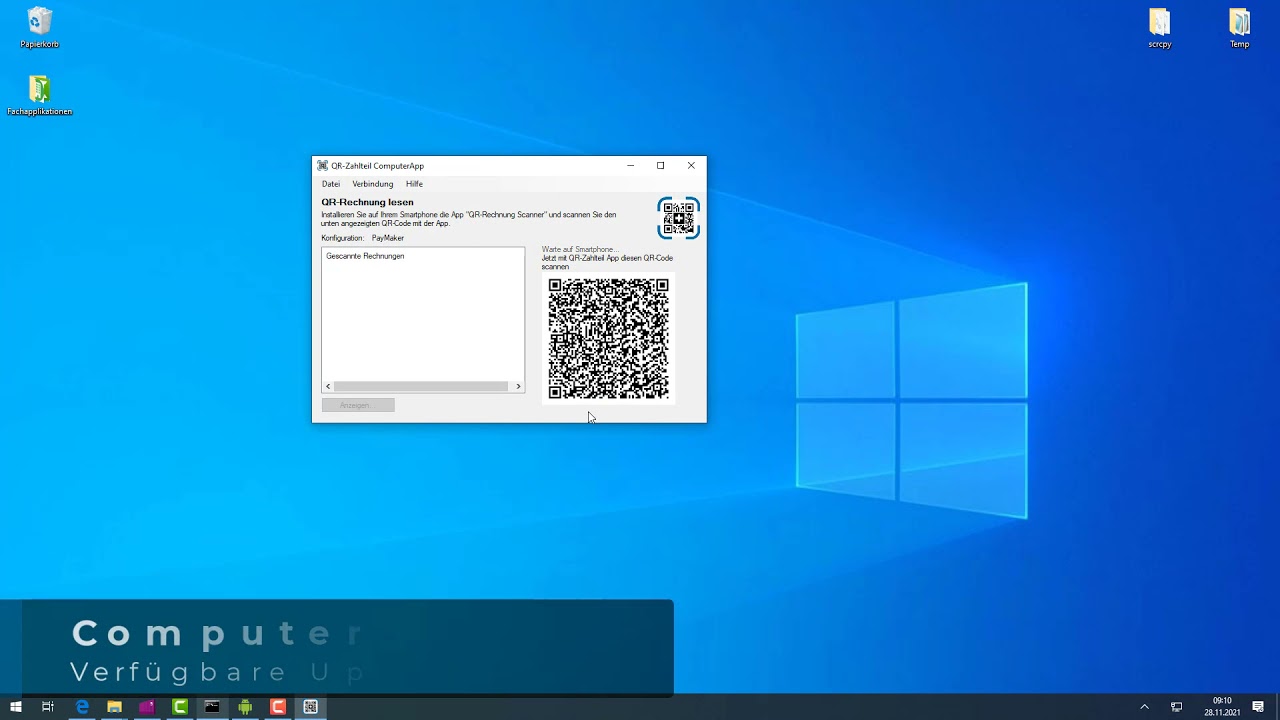Click the 'QR-Rechnung lesen' heading
This screenshot has width=1280, height=720.
[367, 202]
